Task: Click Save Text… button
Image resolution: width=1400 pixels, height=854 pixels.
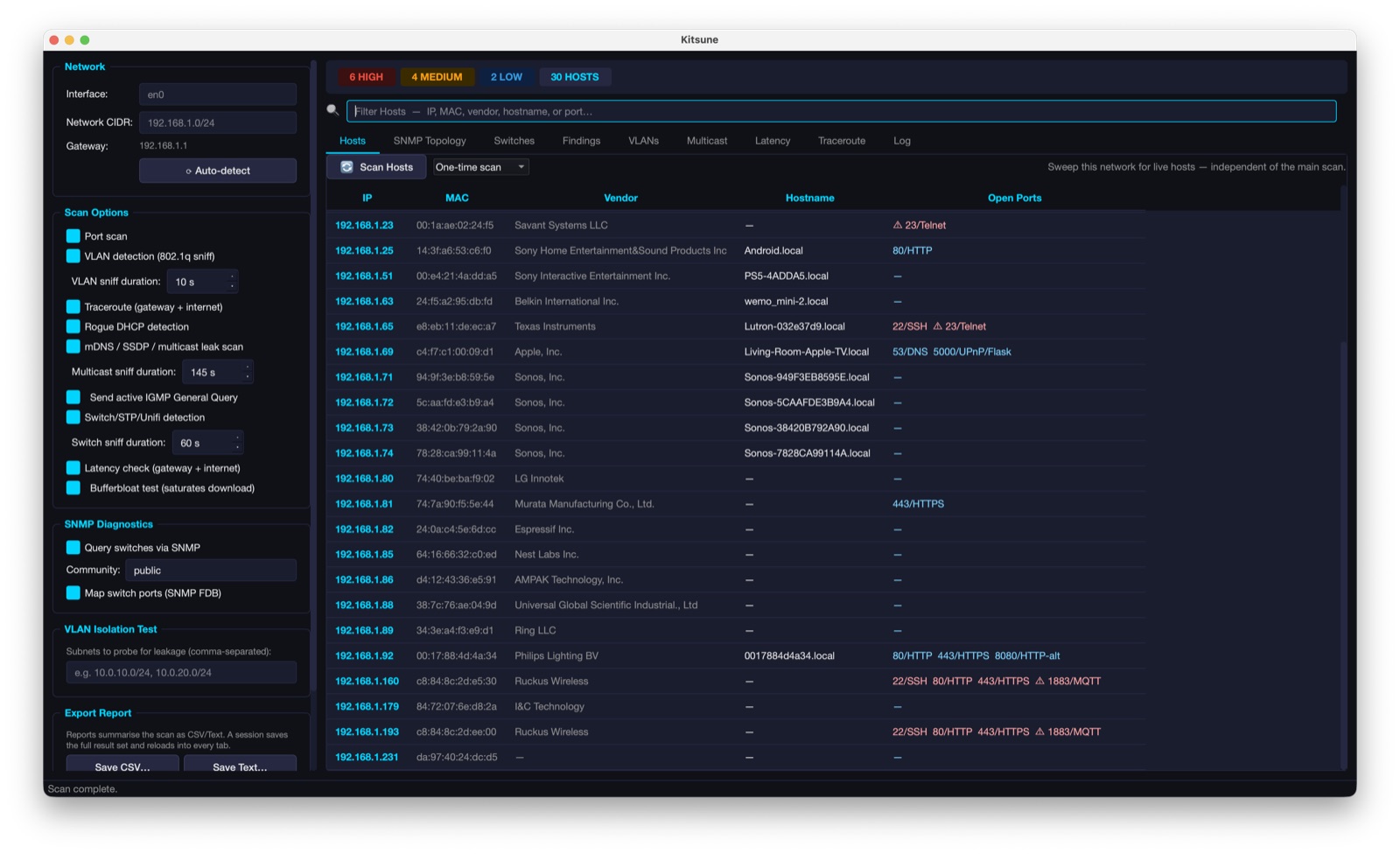Action: [240, 765]
